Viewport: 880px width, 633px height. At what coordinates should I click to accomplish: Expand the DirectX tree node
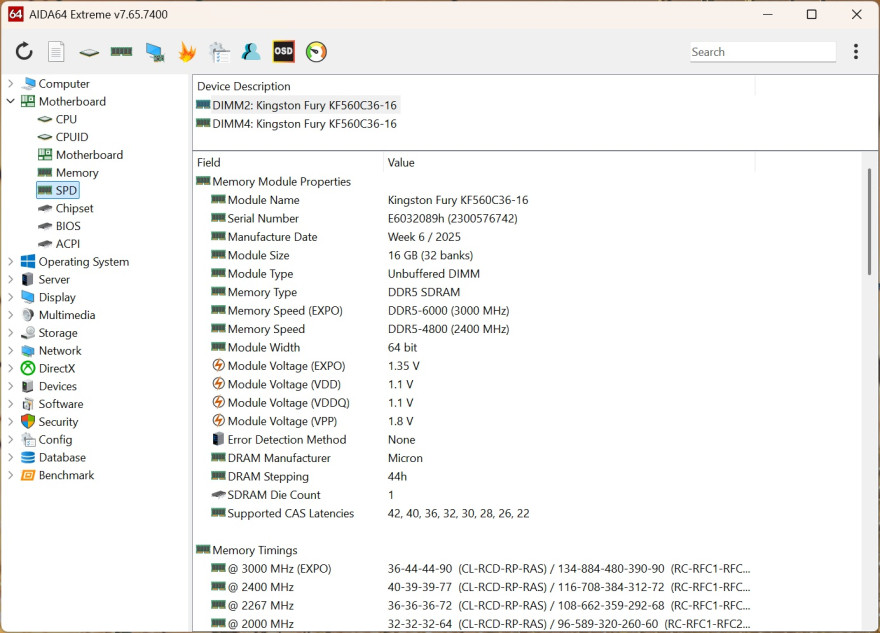tap(10, 369)
